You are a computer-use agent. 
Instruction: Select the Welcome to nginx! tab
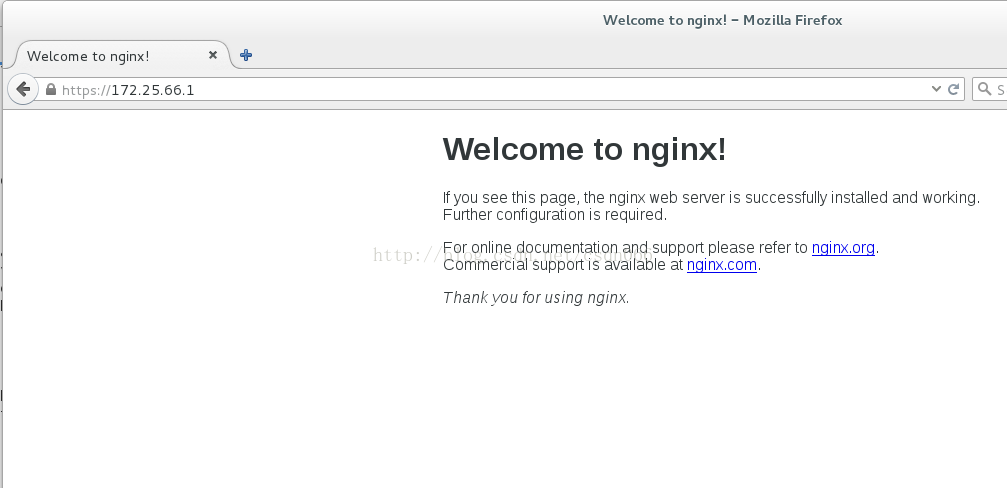click(x=121, y=55)
